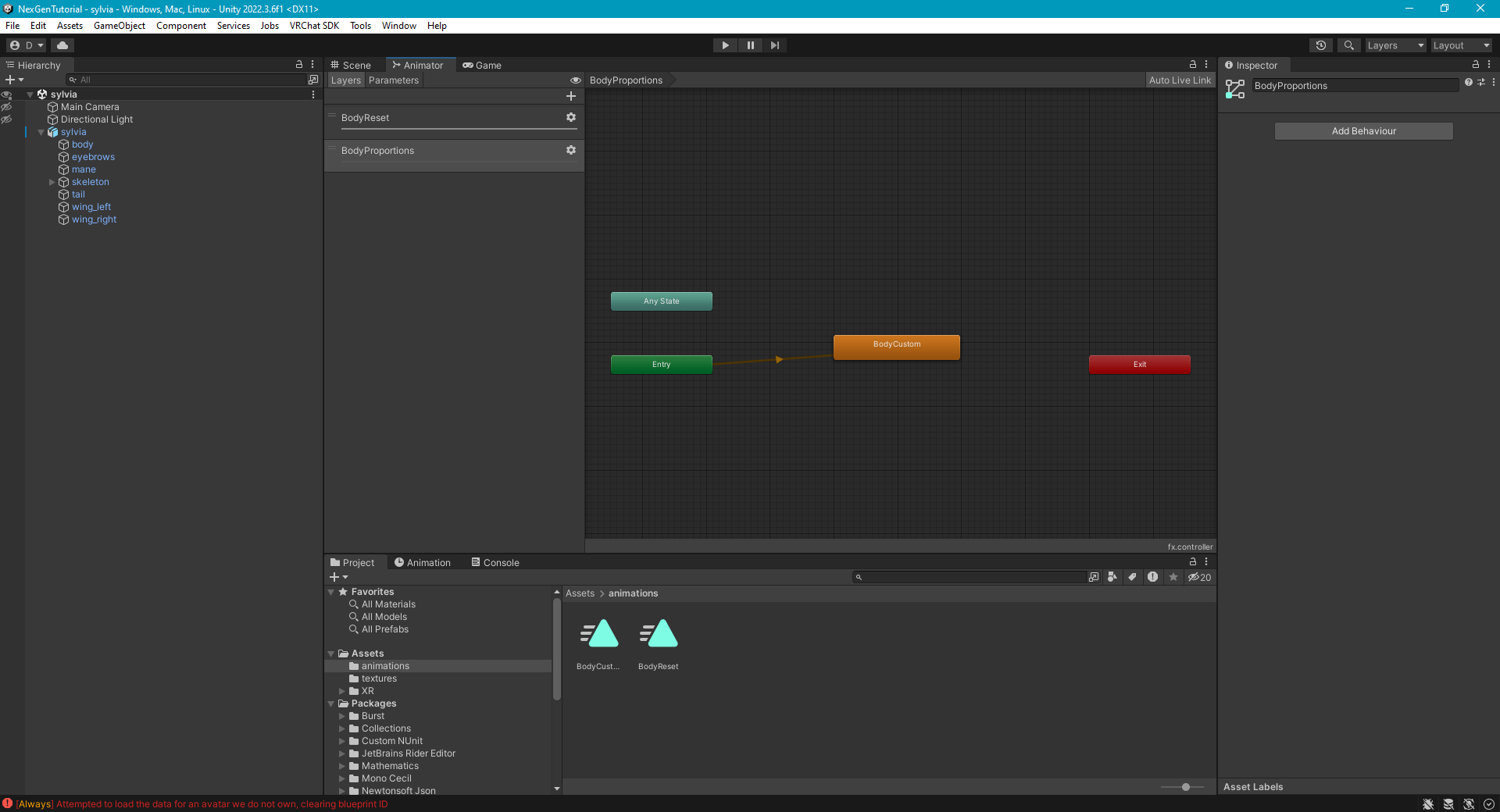Open the BodyReset animation clip
1500x812 pixels.
(x=659, y=643)
